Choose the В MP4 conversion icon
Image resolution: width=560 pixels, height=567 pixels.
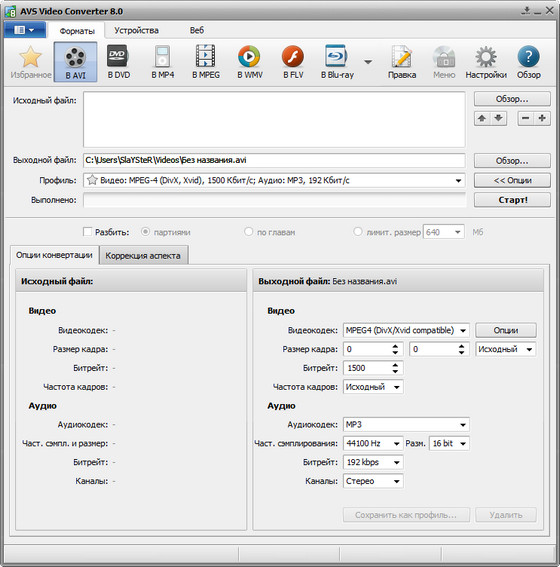click(162, 62)
